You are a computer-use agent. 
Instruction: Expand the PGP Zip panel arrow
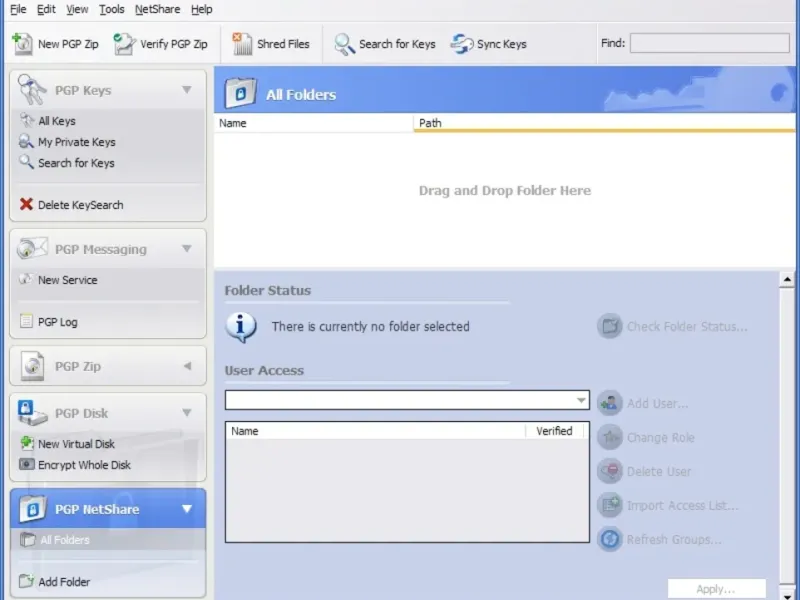coord(187,366)
